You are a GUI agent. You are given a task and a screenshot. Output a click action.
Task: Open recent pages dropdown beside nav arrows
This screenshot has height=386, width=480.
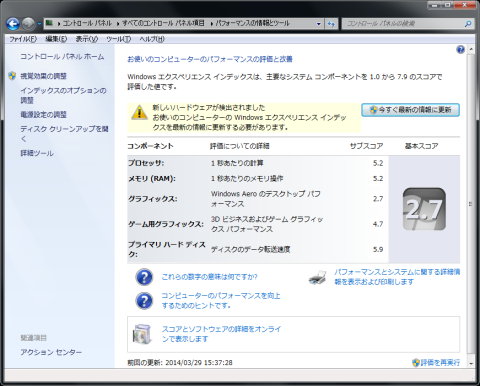(39, 24)
